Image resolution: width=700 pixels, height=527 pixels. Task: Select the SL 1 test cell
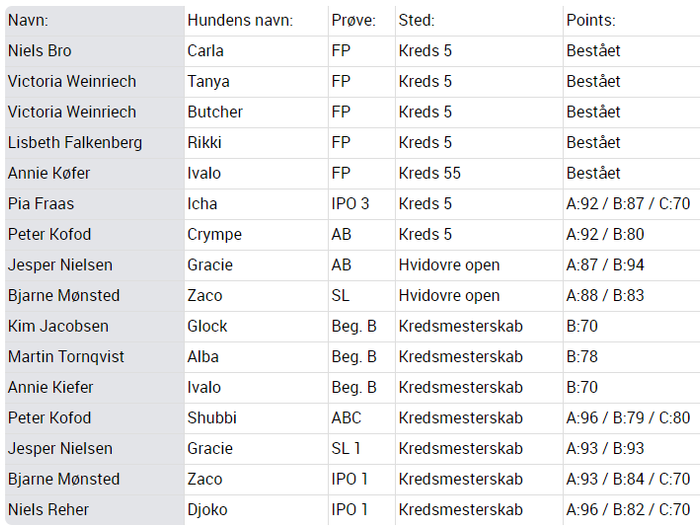click(x=362, y=449)
